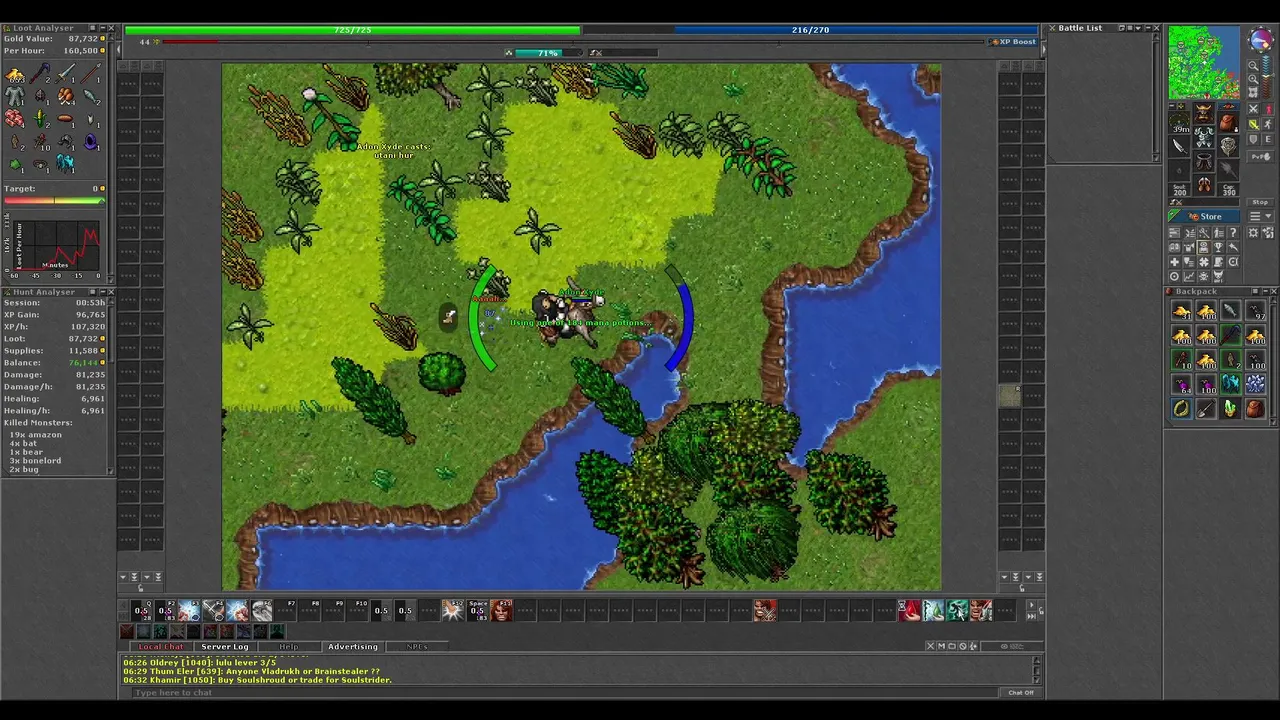
Task: Select the gold coins stack of 31
Action: point(1181,310)
